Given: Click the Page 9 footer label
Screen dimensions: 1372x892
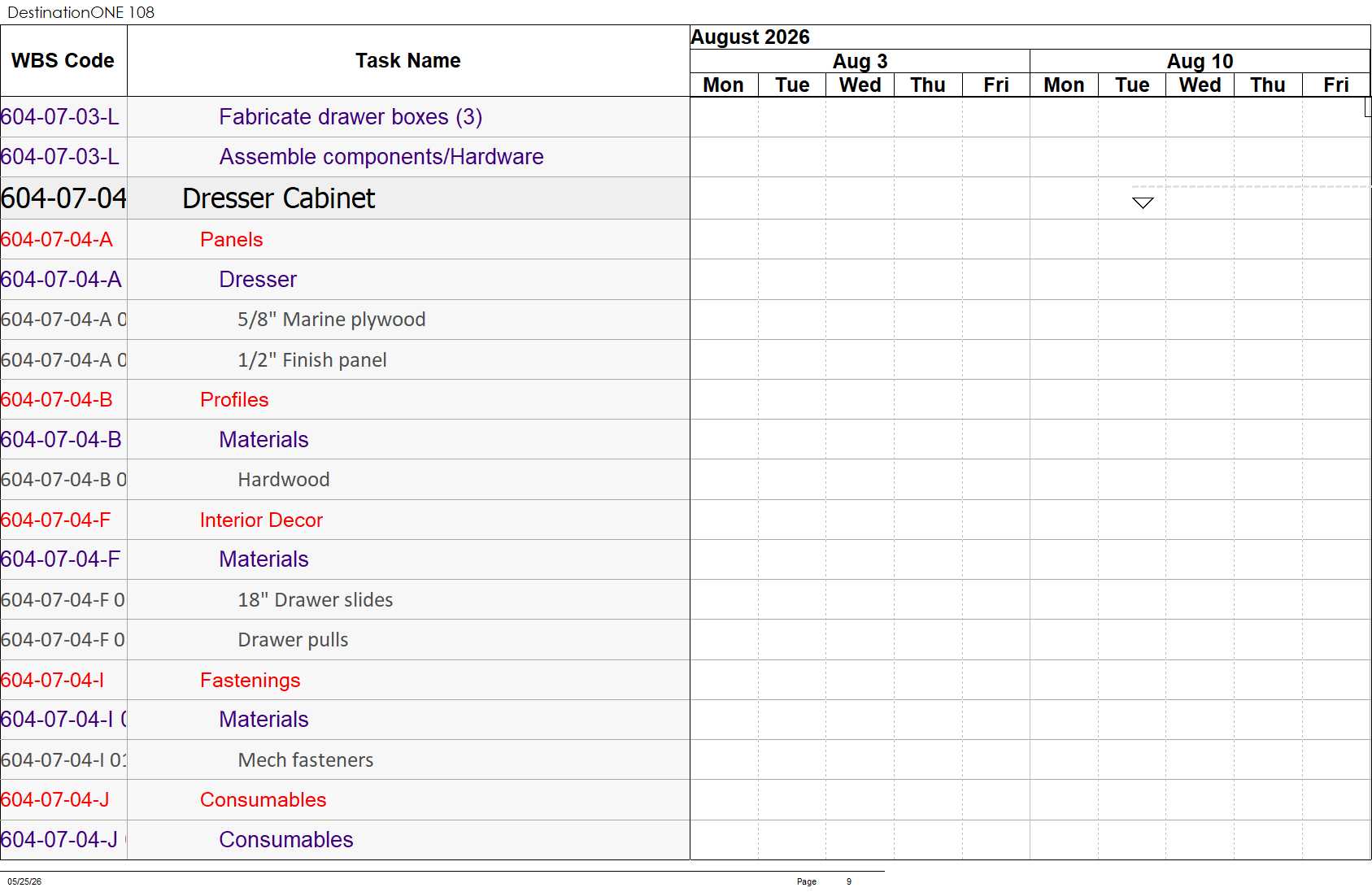Looking at the screenshot, I should point(824,881).
